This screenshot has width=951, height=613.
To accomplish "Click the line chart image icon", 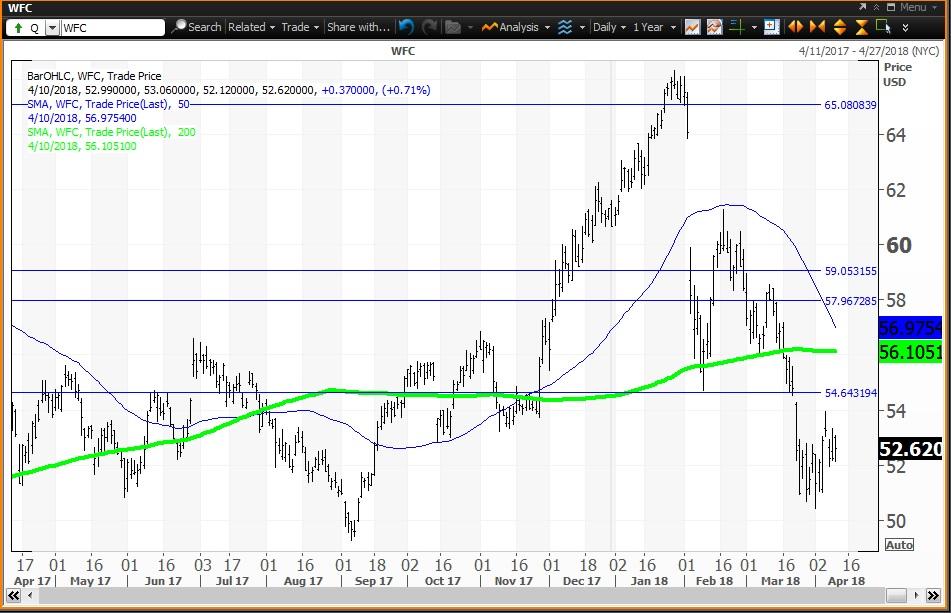I will tap(692, 27).
